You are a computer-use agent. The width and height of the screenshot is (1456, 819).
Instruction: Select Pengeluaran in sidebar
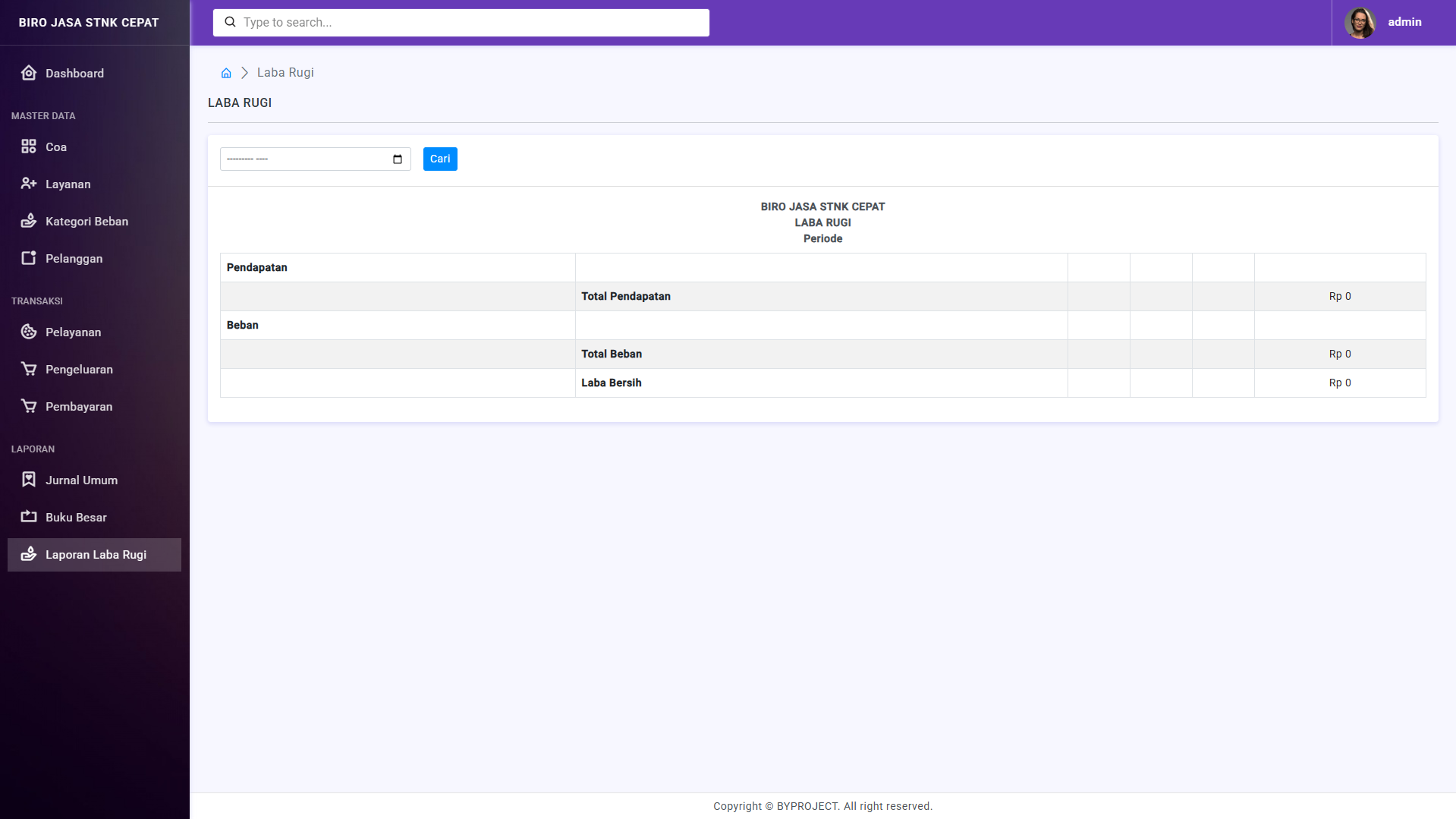[94, 369]
